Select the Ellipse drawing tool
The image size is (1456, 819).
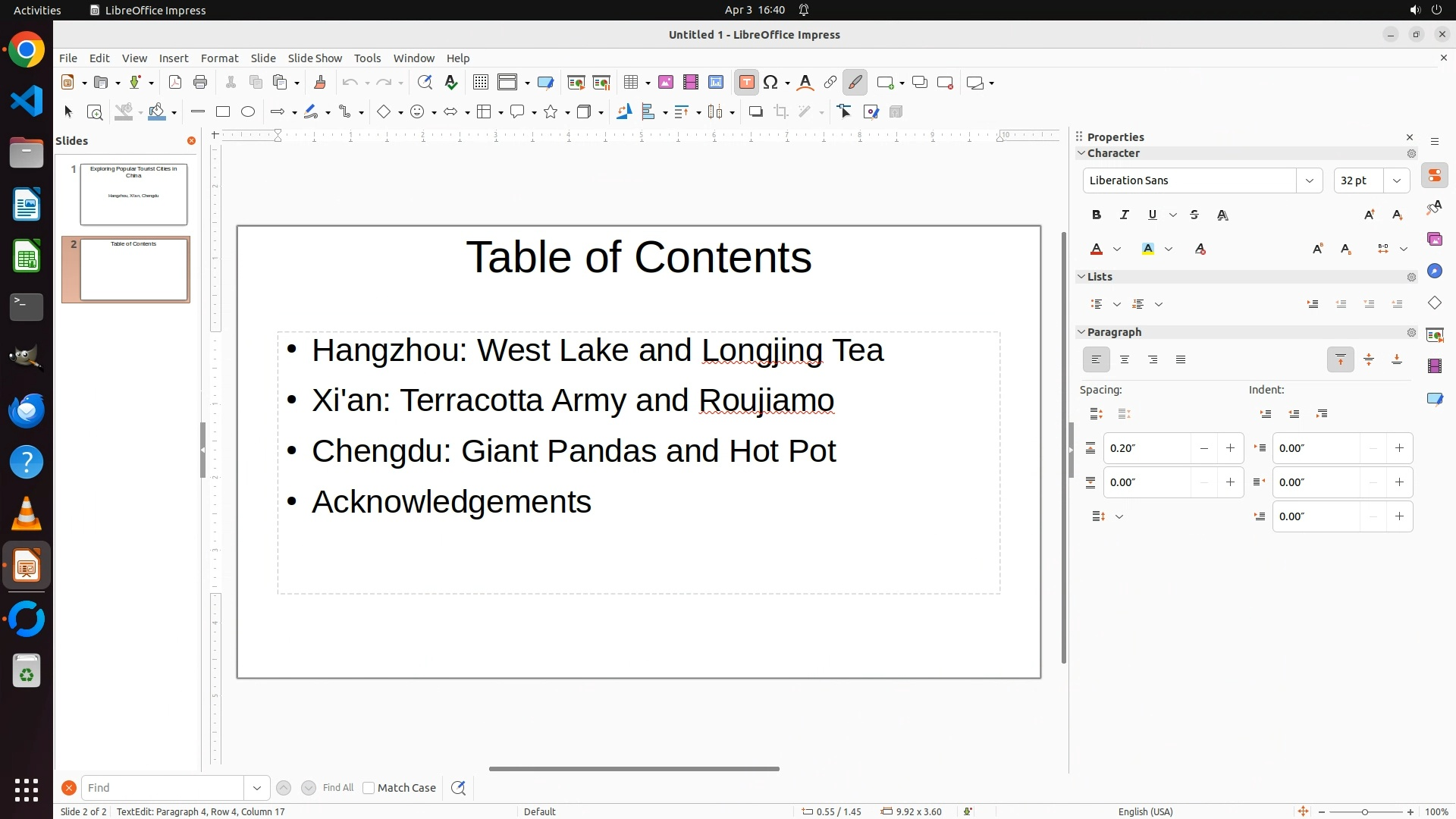coord(248,112)
